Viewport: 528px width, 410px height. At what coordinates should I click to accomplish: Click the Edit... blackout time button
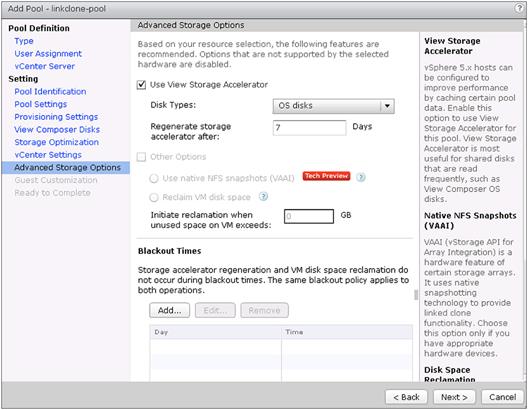(x=215, y=310)
